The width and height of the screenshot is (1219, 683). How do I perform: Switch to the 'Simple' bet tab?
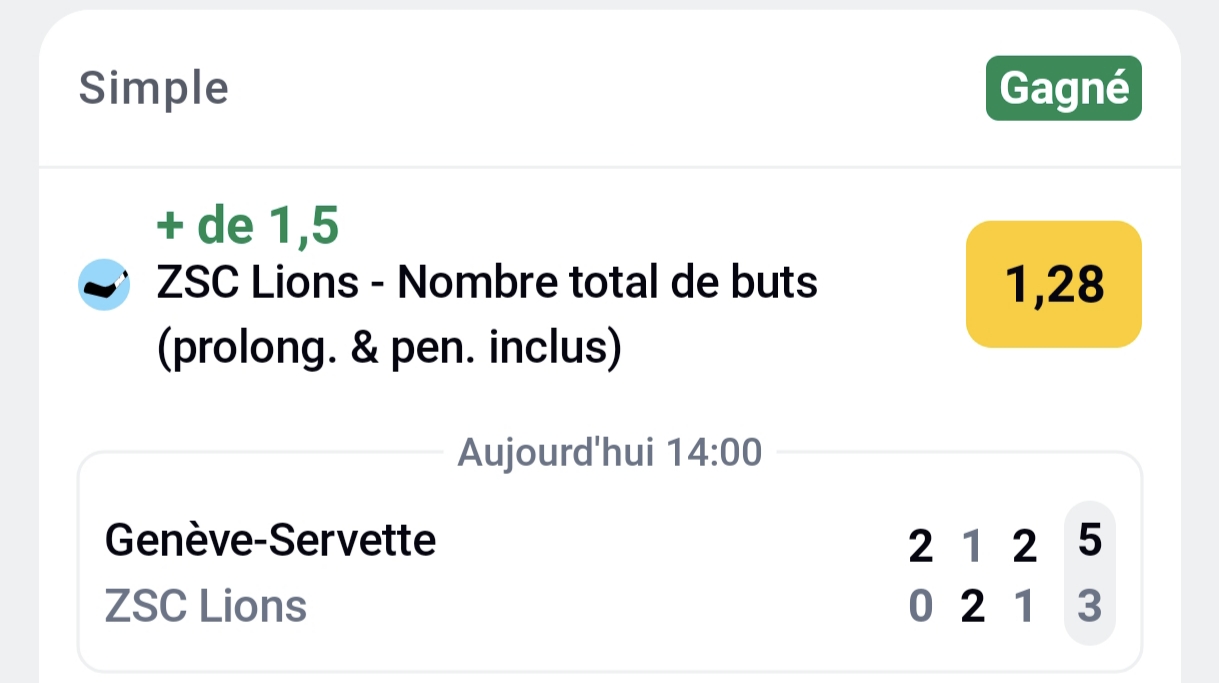(153, 88)
